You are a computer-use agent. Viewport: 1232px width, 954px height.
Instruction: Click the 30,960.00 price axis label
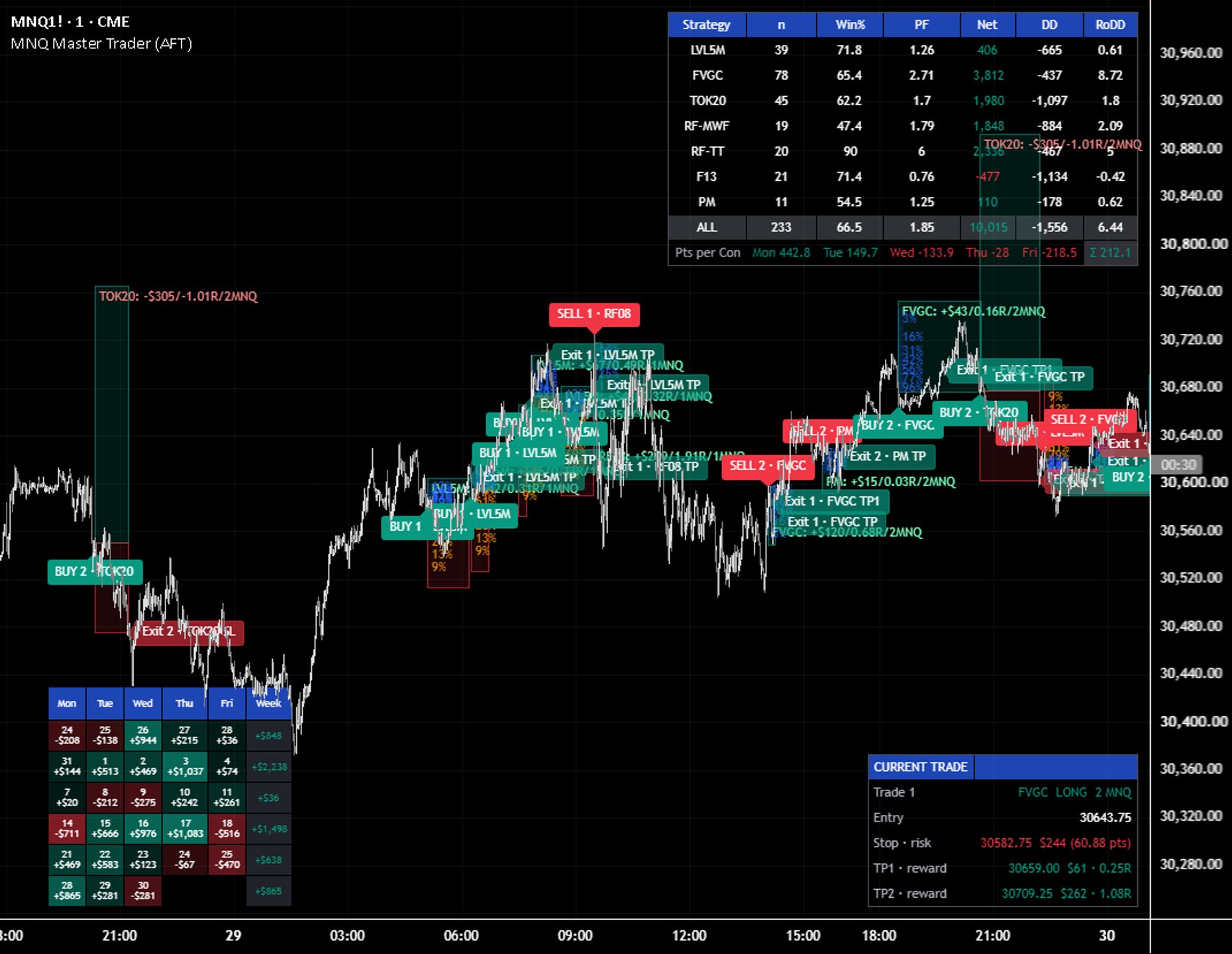[1190, 53]
